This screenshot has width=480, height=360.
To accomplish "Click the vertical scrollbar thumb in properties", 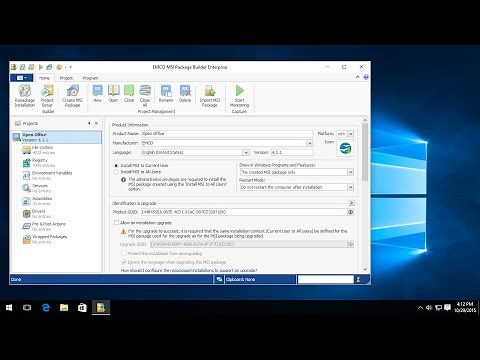I will (x=365, y=152).
